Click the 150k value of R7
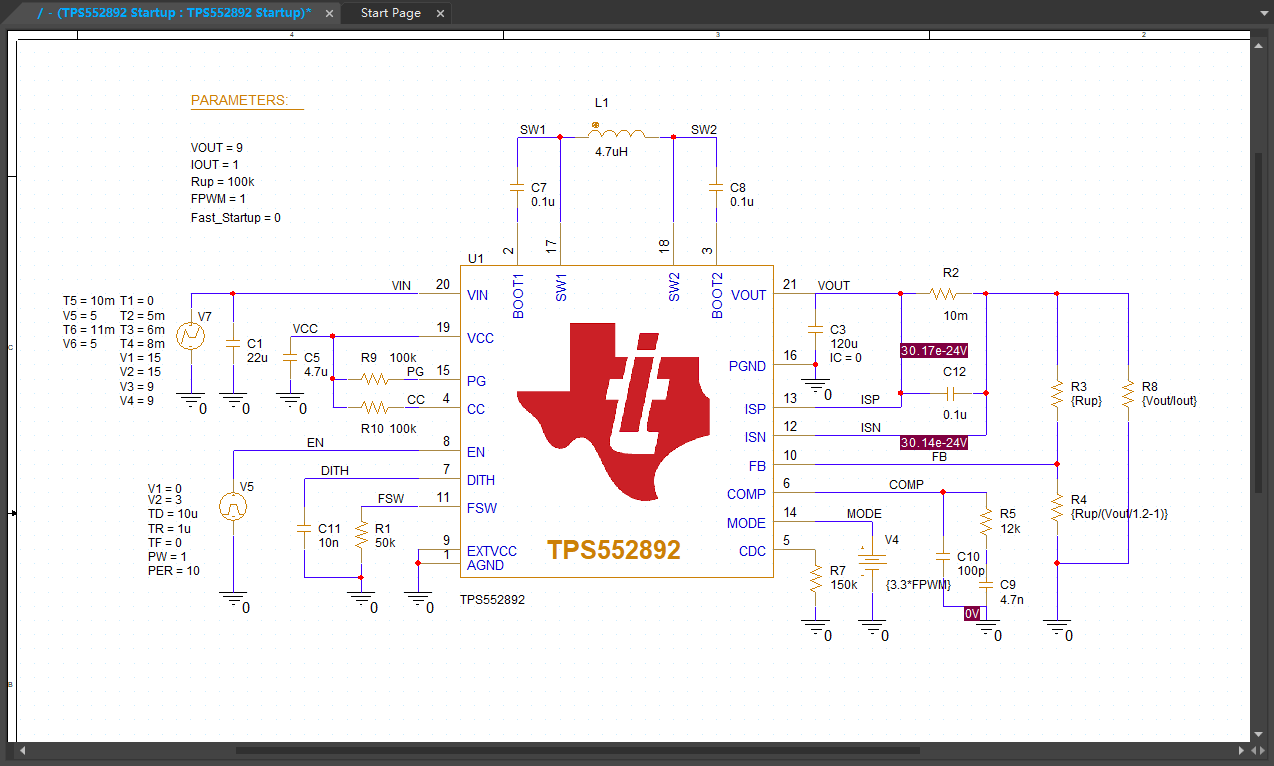This screenshot has width=1274, height=766. tap(845, 585)
